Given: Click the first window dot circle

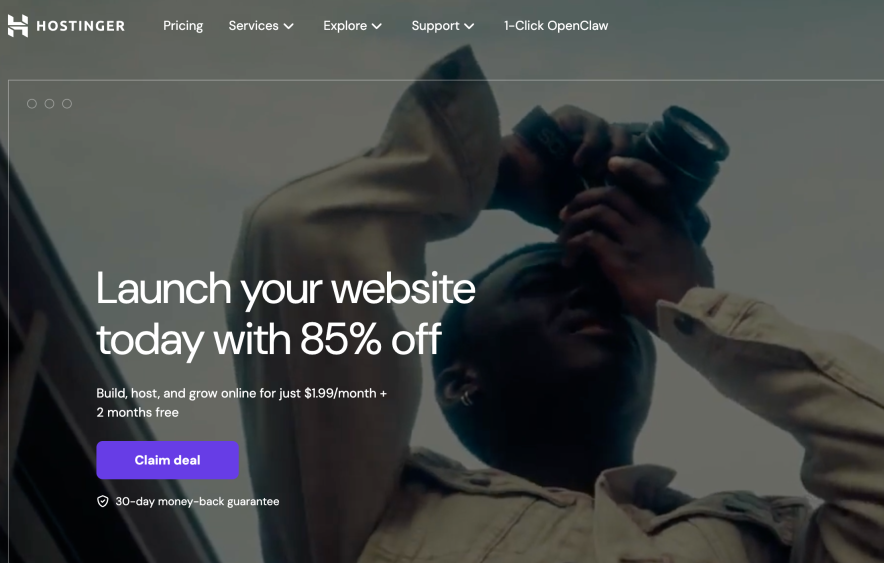Looking at the screenshot, I should pyautogui.click(x=32, y=104).
